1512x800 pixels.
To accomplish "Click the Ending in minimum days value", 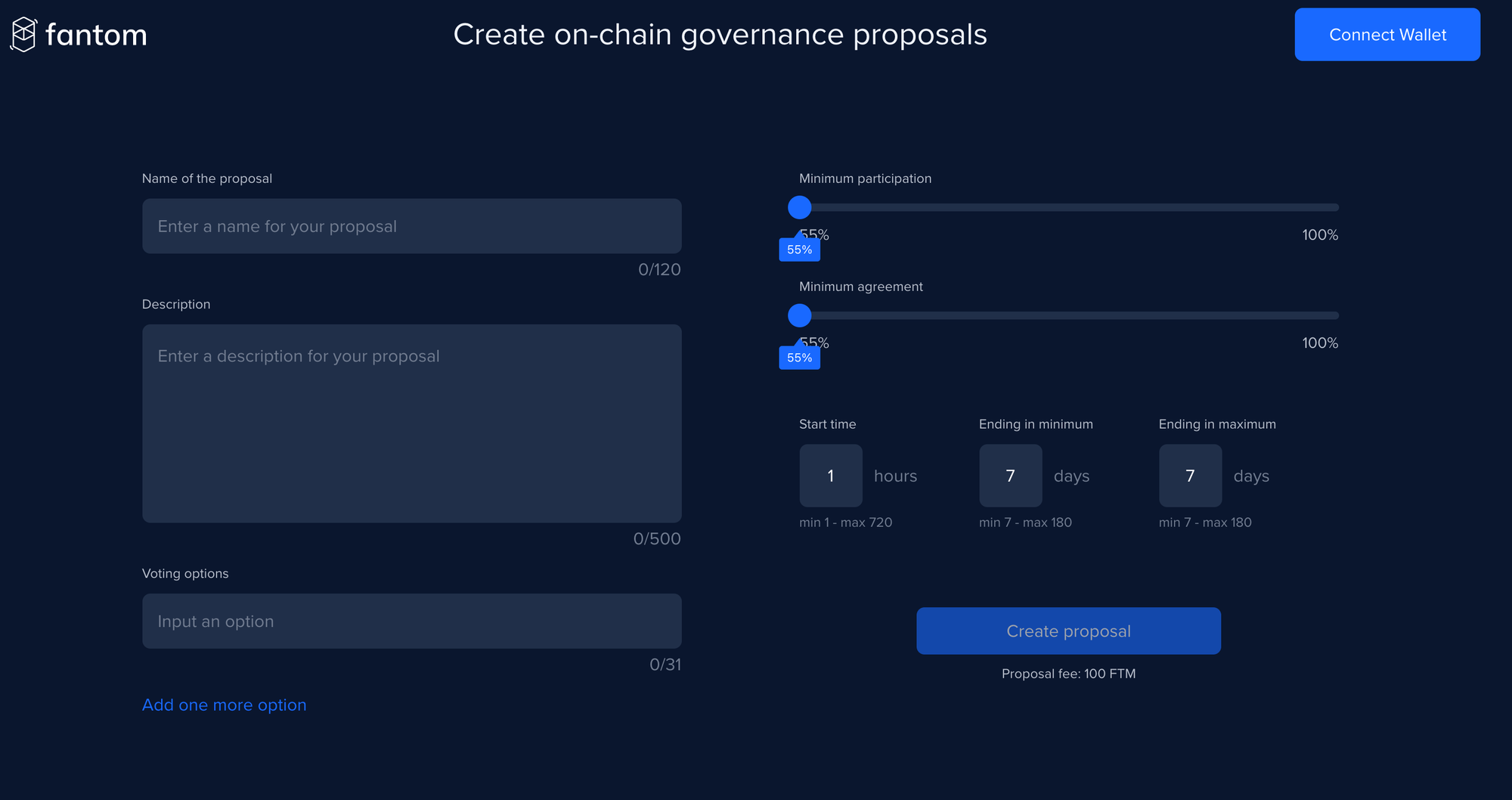I will point(1010,476).
